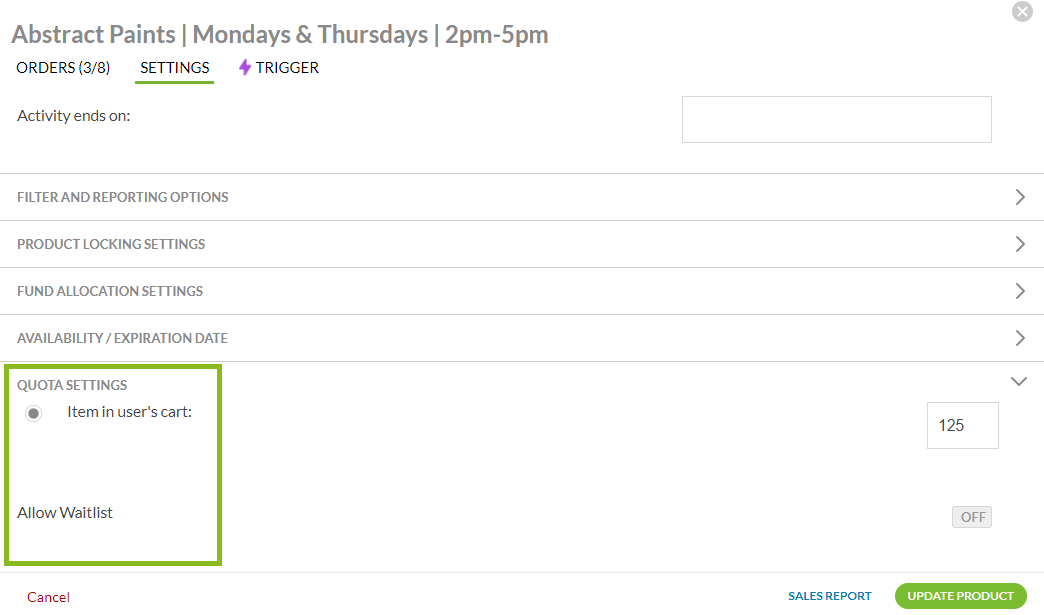1044x615 pixels.
Task: Click the Product Locking Settings header text
Action: pyautogui.click(x=111, y=244)
